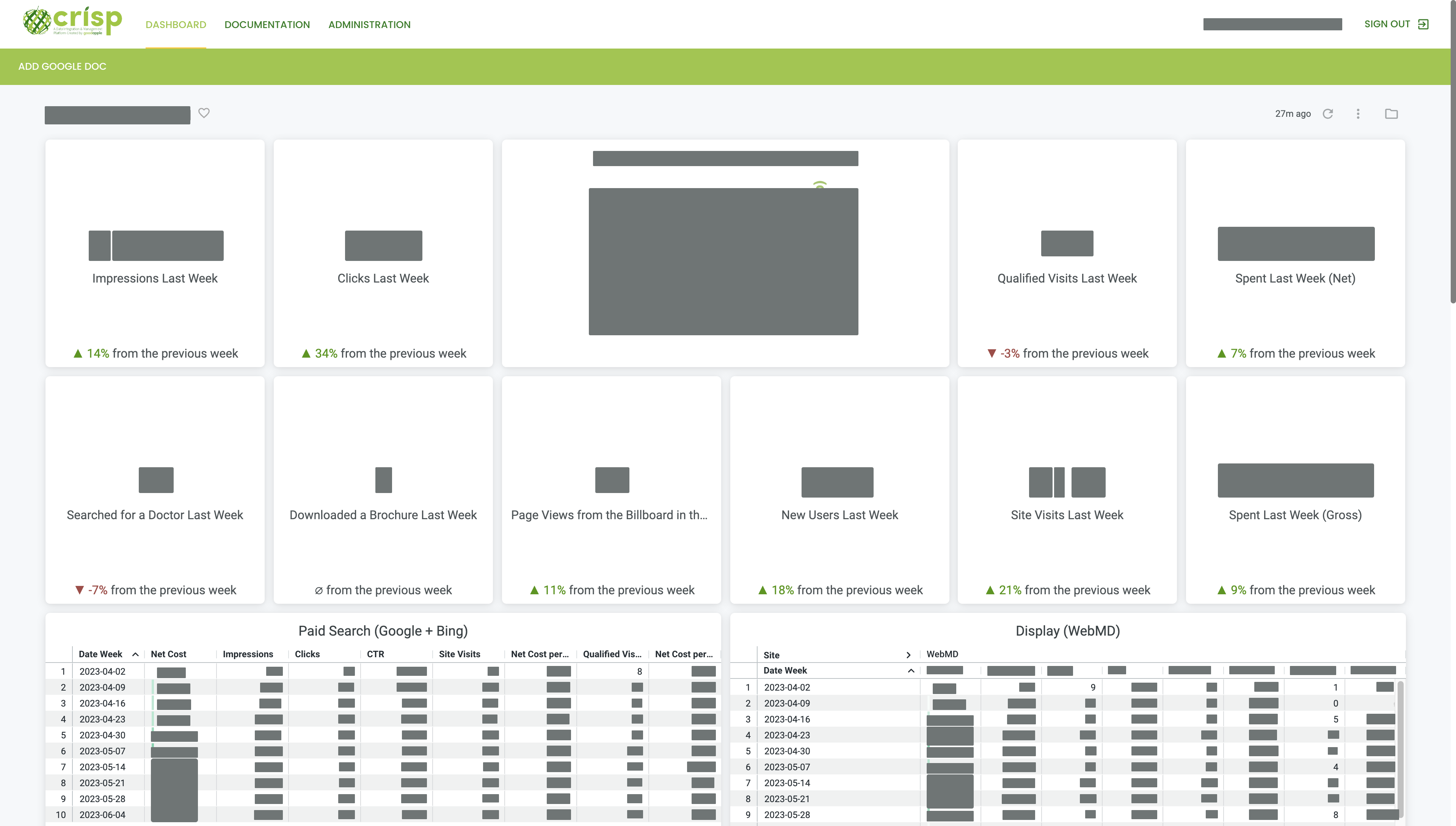Image resolution: width=1456 pixels, height=826 pixels.
Task: Click Page Views from the Billboard label
Action: 609,515
